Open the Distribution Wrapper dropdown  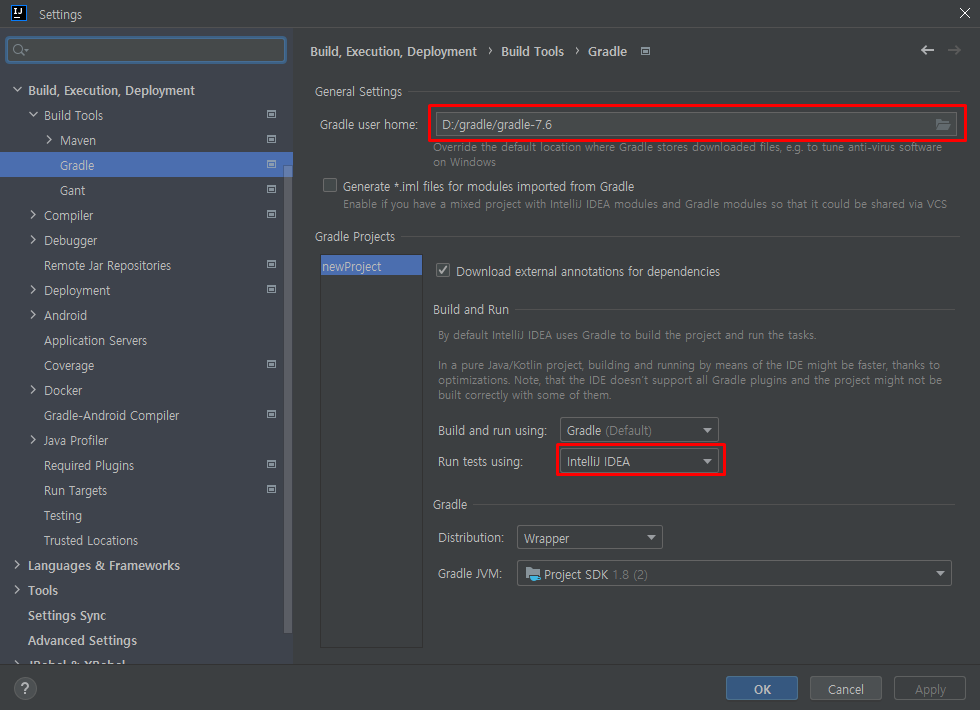[589, 538]
